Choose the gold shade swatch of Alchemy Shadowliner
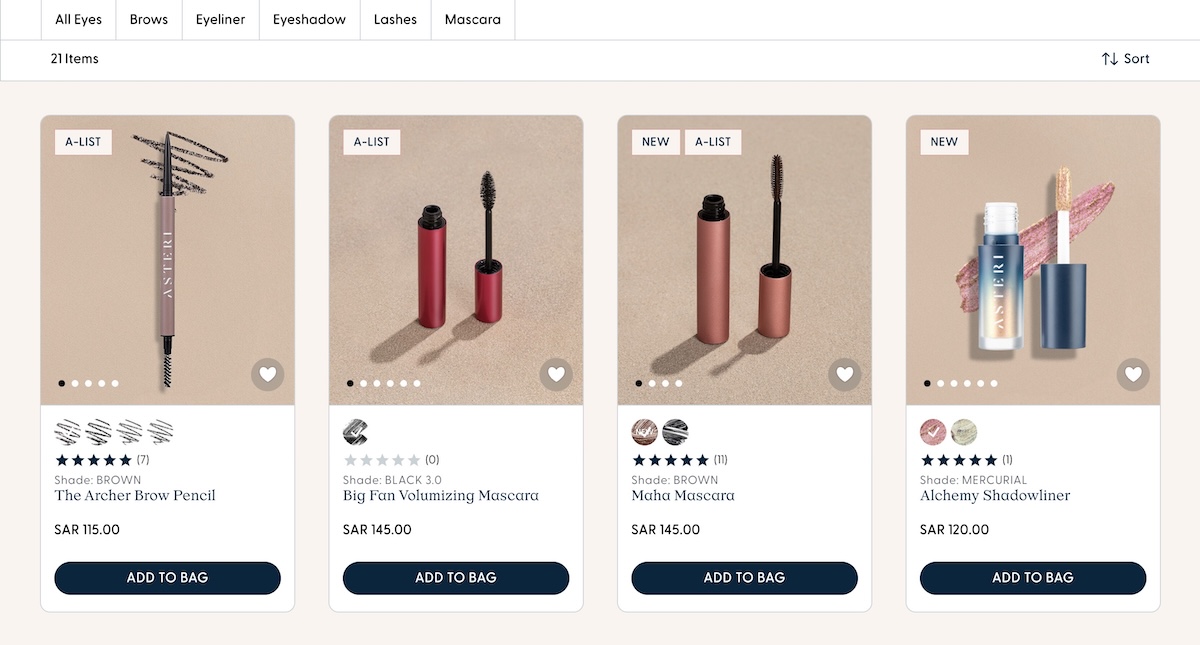 point(964,432)
